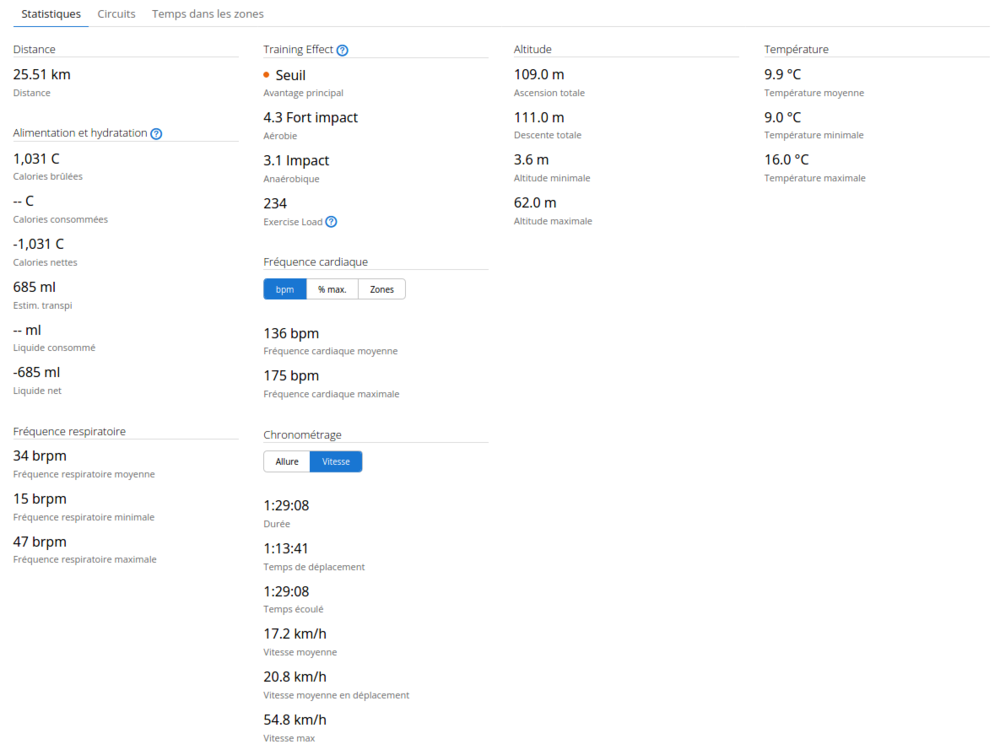Select the 25.51 km distance value
This screenshot has height=755, width=1000.
click(42, 74)
